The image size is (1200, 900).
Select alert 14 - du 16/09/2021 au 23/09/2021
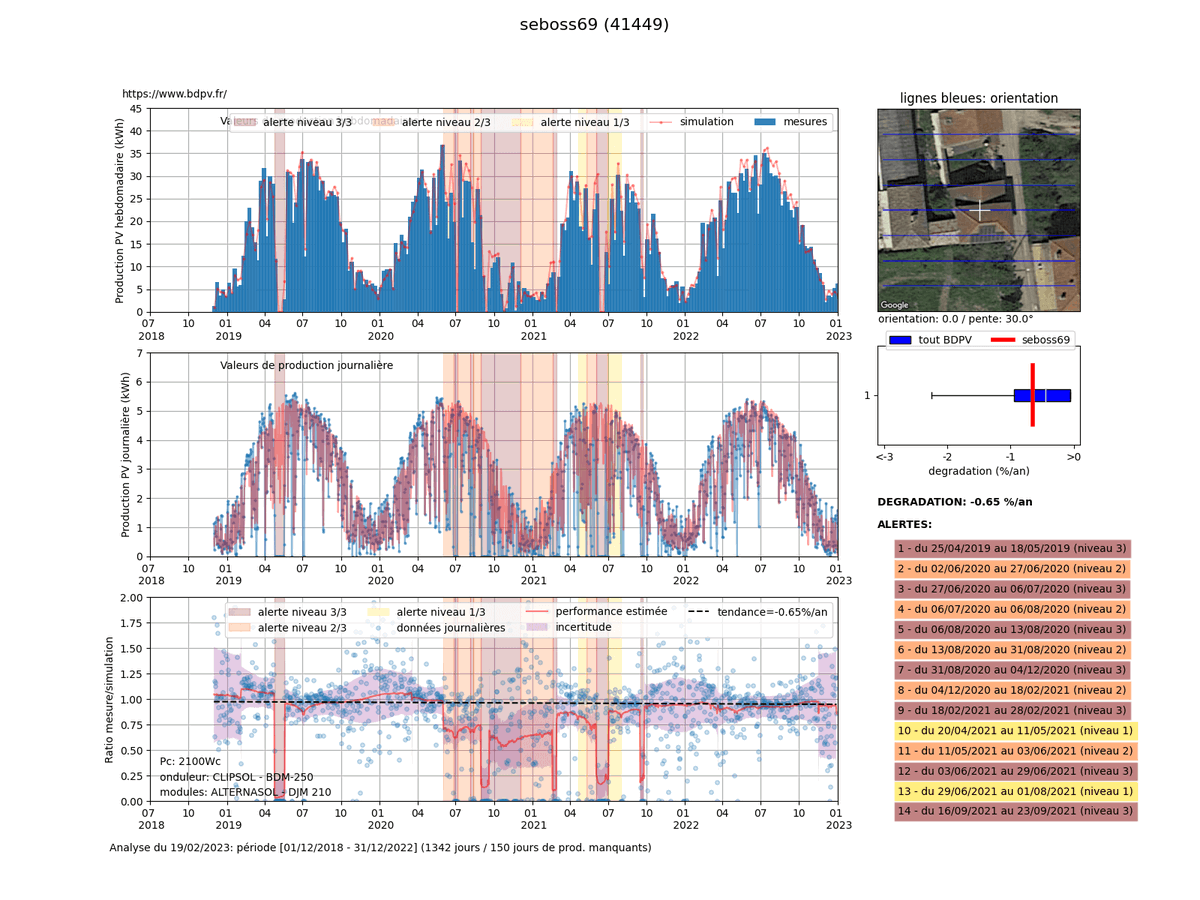(x=1016, y=811)
